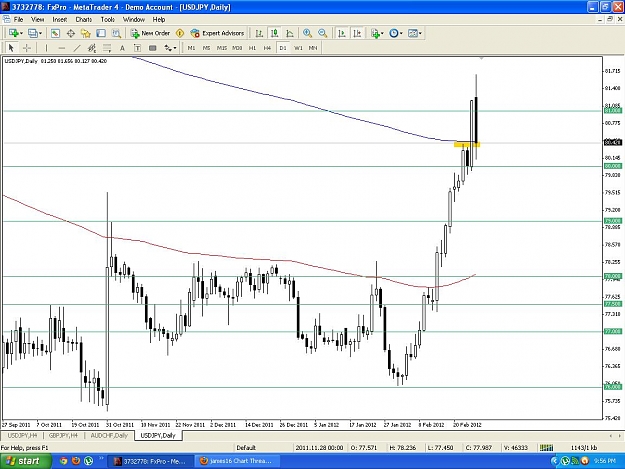Viewport: 625px width, 469px height.
Task: Open the Insert menu
Action: pyautogui.click(x=60, y=20)
